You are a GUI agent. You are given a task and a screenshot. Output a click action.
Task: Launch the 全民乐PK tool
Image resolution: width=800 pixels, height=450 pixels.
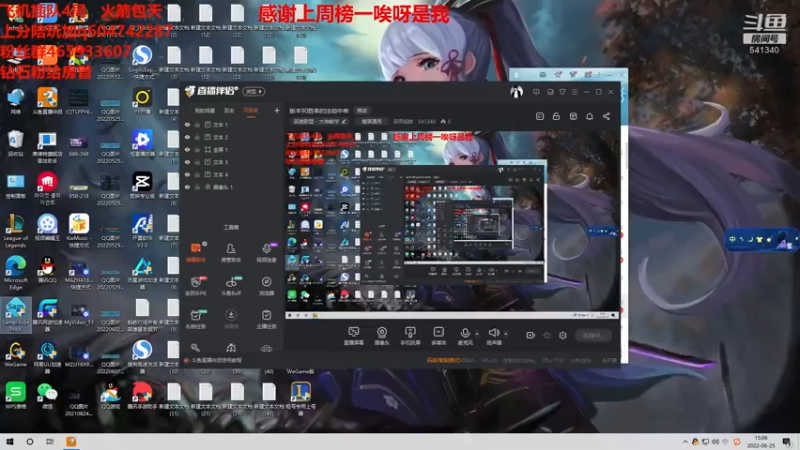tap(195, 286)
